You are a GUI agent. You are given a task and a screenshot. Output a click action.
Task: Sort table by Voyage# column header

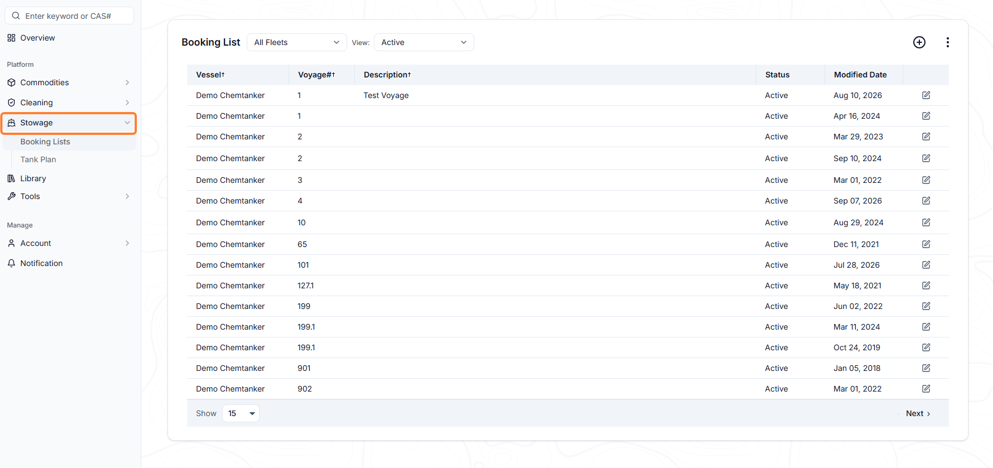[x=316, y=75]
